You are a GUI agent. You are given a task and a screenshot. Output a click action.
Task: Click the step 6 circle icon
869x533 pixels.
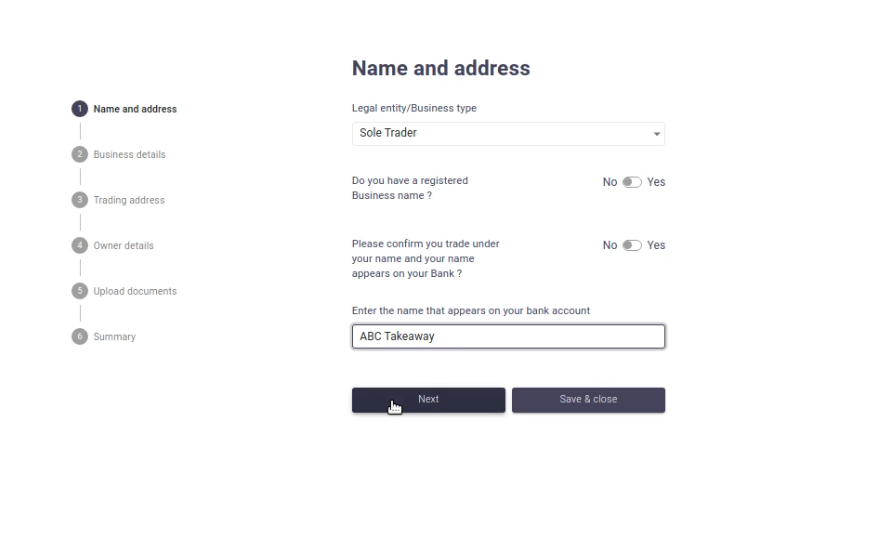tap(79, 336)
